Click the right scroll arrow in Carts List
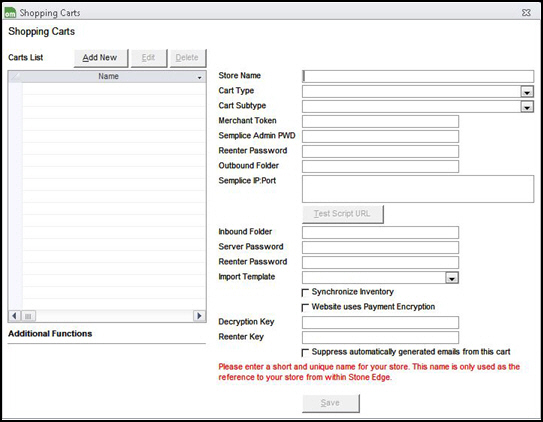543x422 pixels. click(199, 316)
